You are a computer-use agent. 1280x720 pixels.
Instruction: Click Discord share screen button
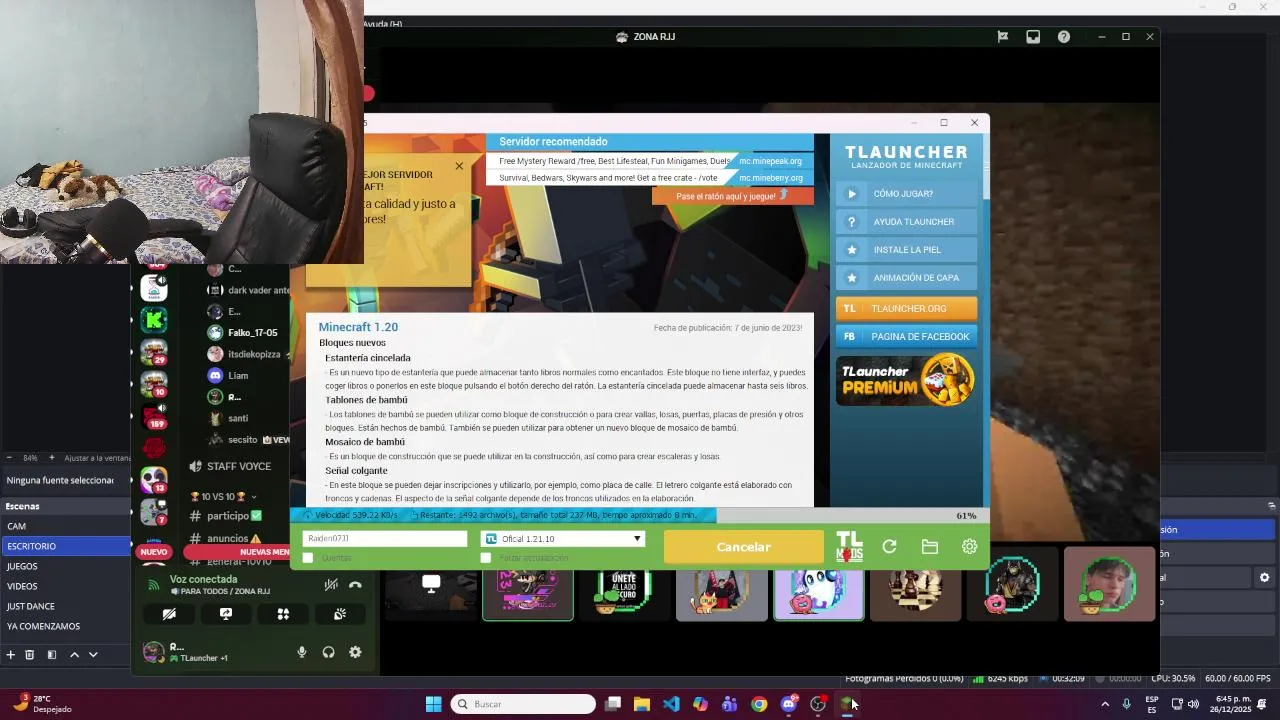[x=226, y=614]
